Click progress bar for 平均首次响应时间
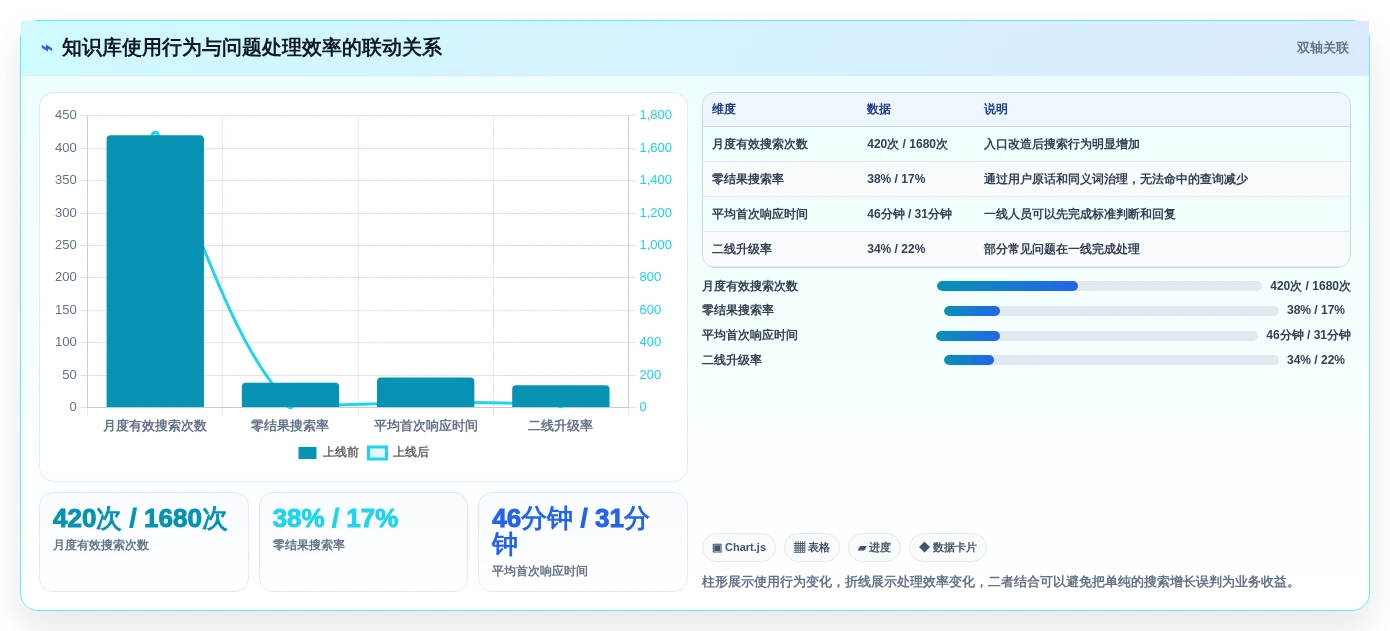This screenshot has width=1390, height=631. pyautogui.click(x=1097, y=336)
